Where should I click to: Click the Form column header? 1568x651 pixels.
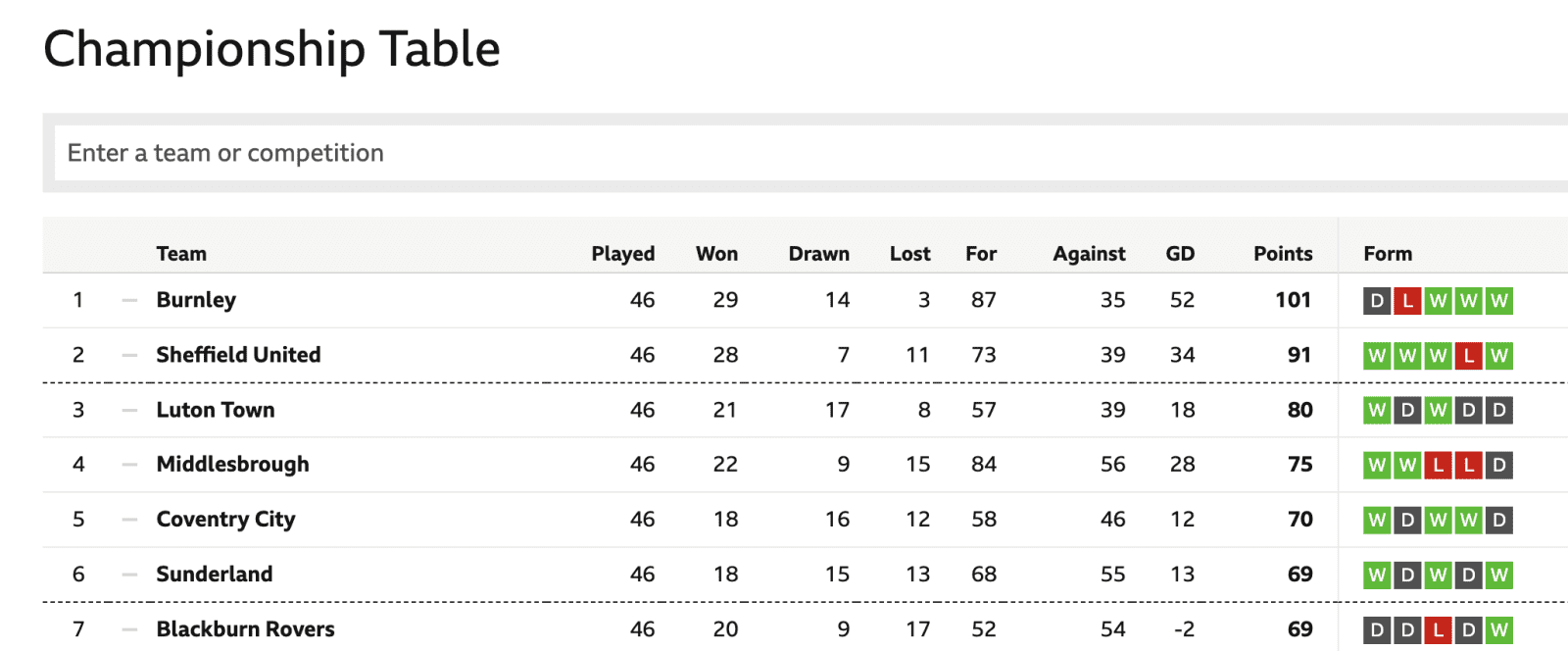[1388, 254]
